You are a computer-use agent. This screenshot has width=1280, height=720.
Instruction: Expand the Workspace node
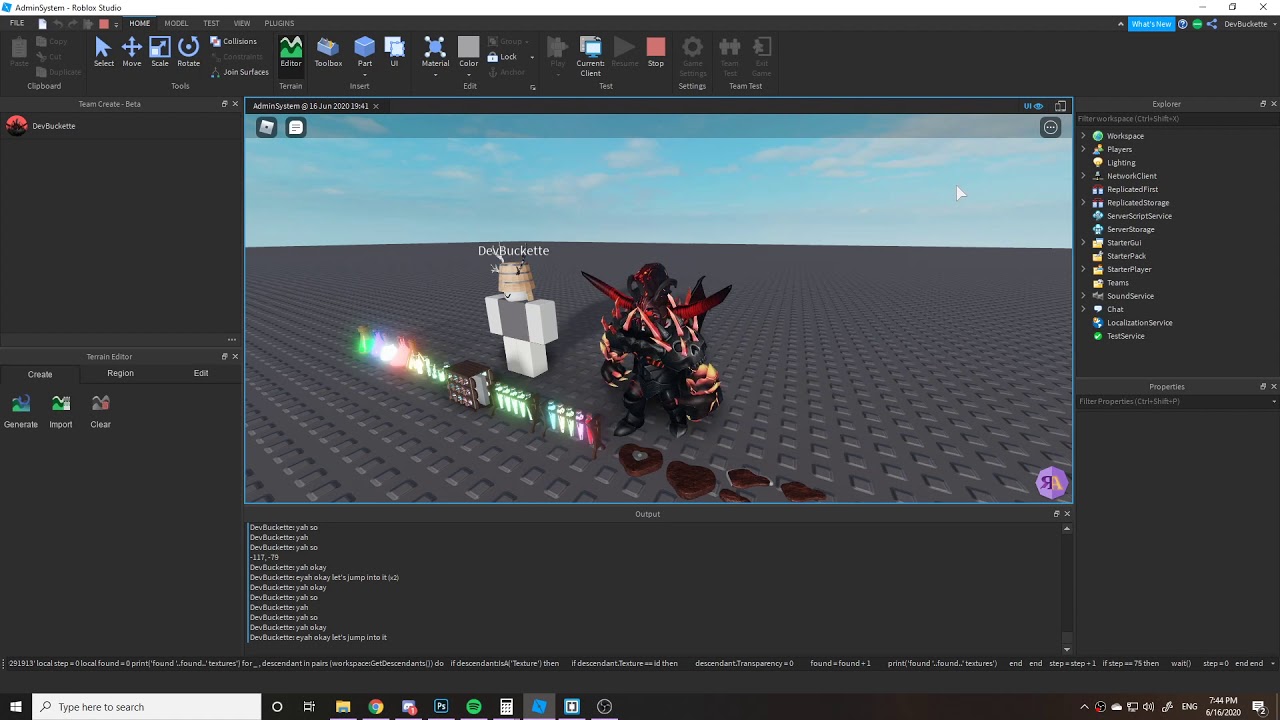click(x=1083, y=136)
